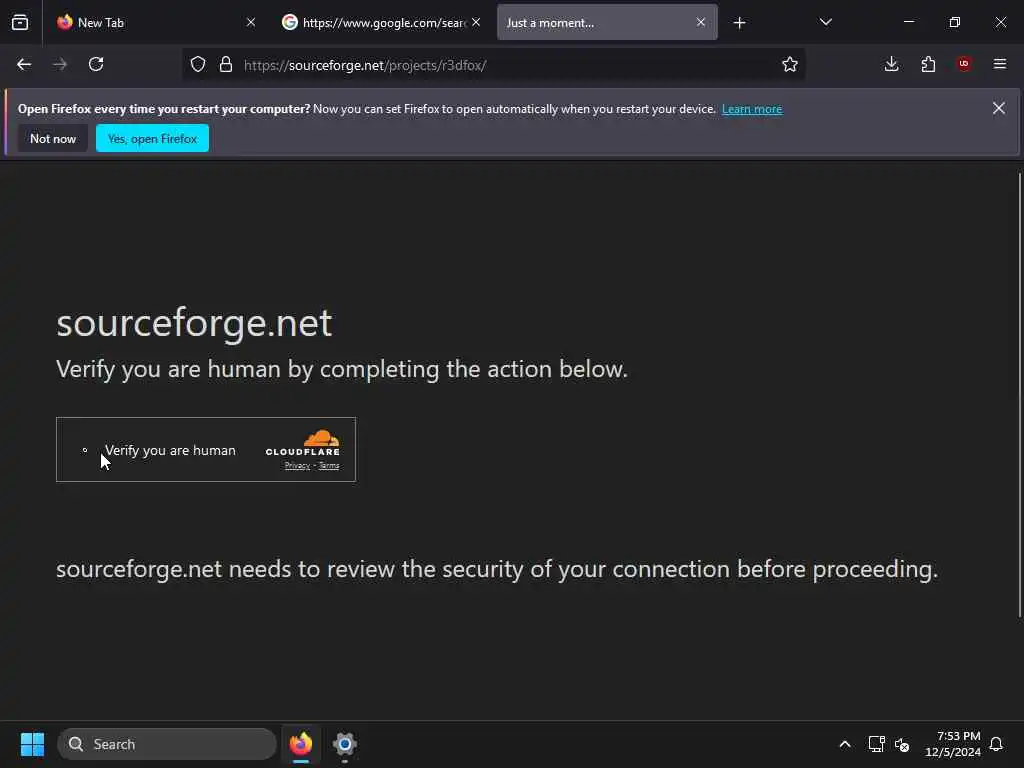Screen dimensions: 1024x768
Task: Show site security padlock info
Action: pos(226,65)
